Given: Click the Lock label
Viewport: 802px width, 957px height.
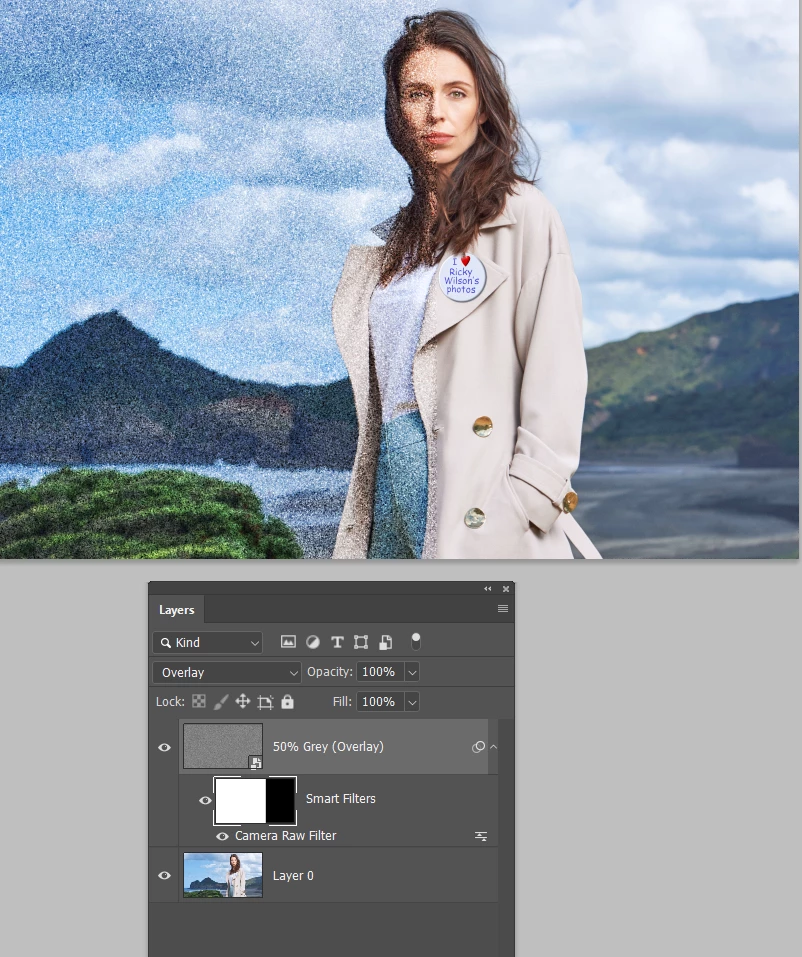Looking at the screenshot, I should (170, 701).
